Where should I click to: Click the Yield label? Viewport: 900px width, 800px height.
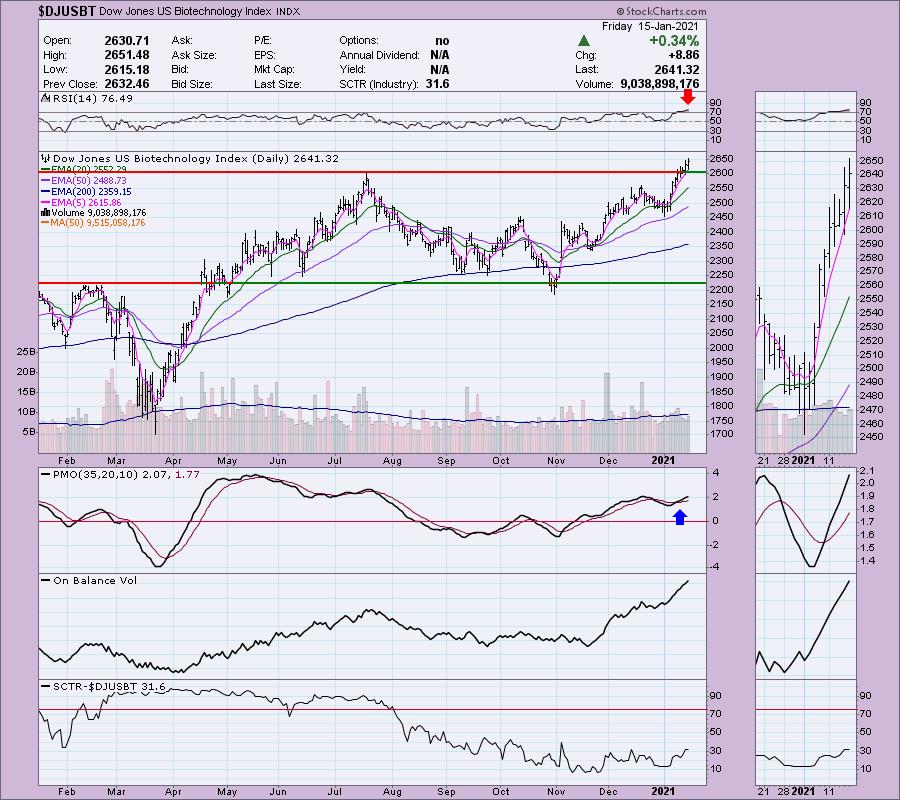coord(352,69)
